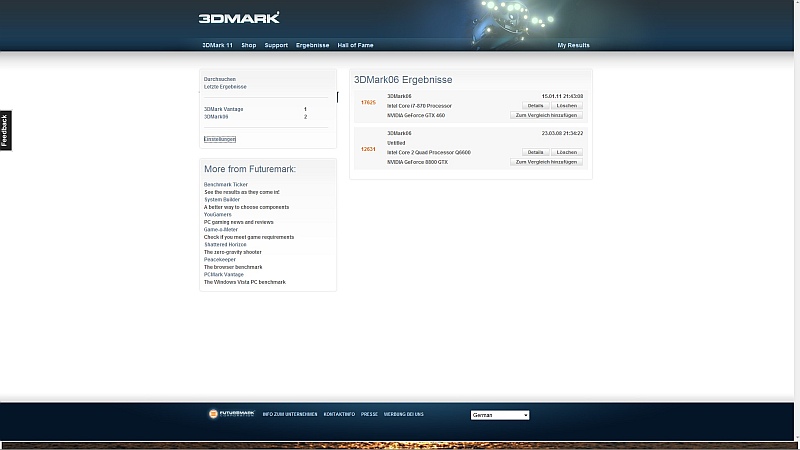This screenshot has width=800, height=450.
Task: Click the Futuremark logo in footer
Action: coord(232,414)
